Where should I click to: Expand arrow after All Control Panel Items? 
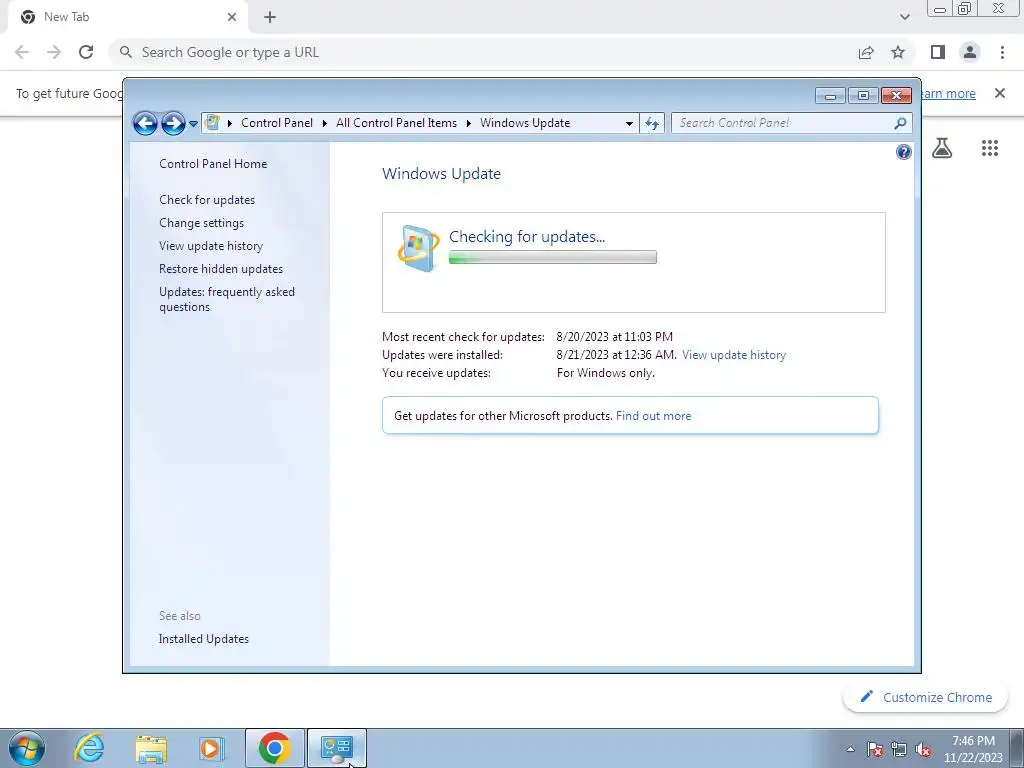(x=469, y=123)
